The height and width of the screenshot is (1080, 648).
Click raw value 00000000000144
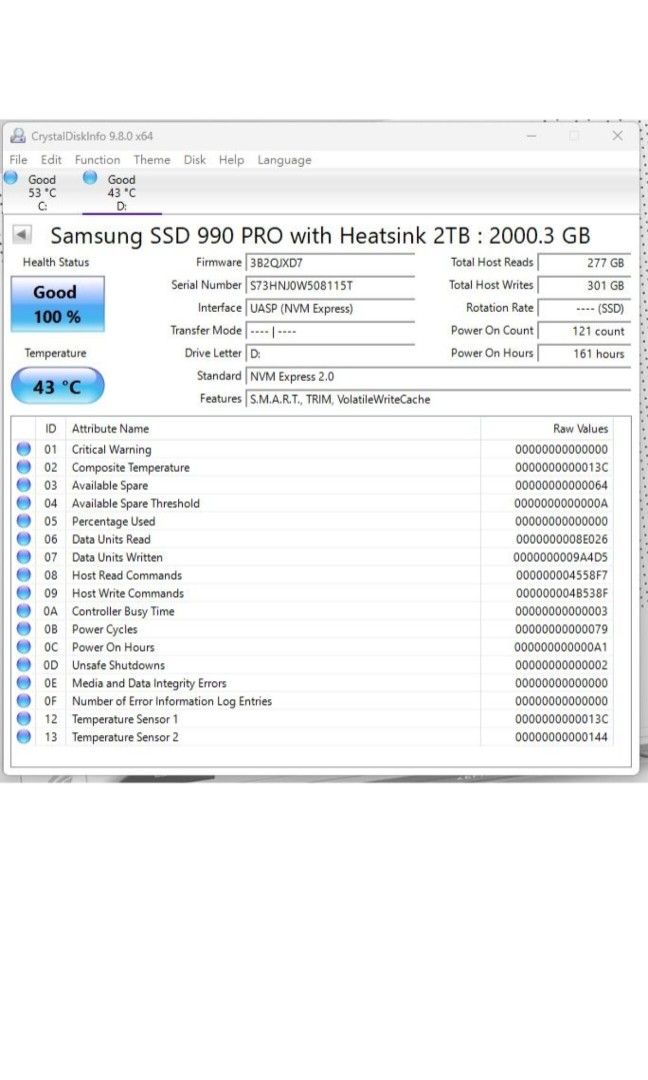561,737
